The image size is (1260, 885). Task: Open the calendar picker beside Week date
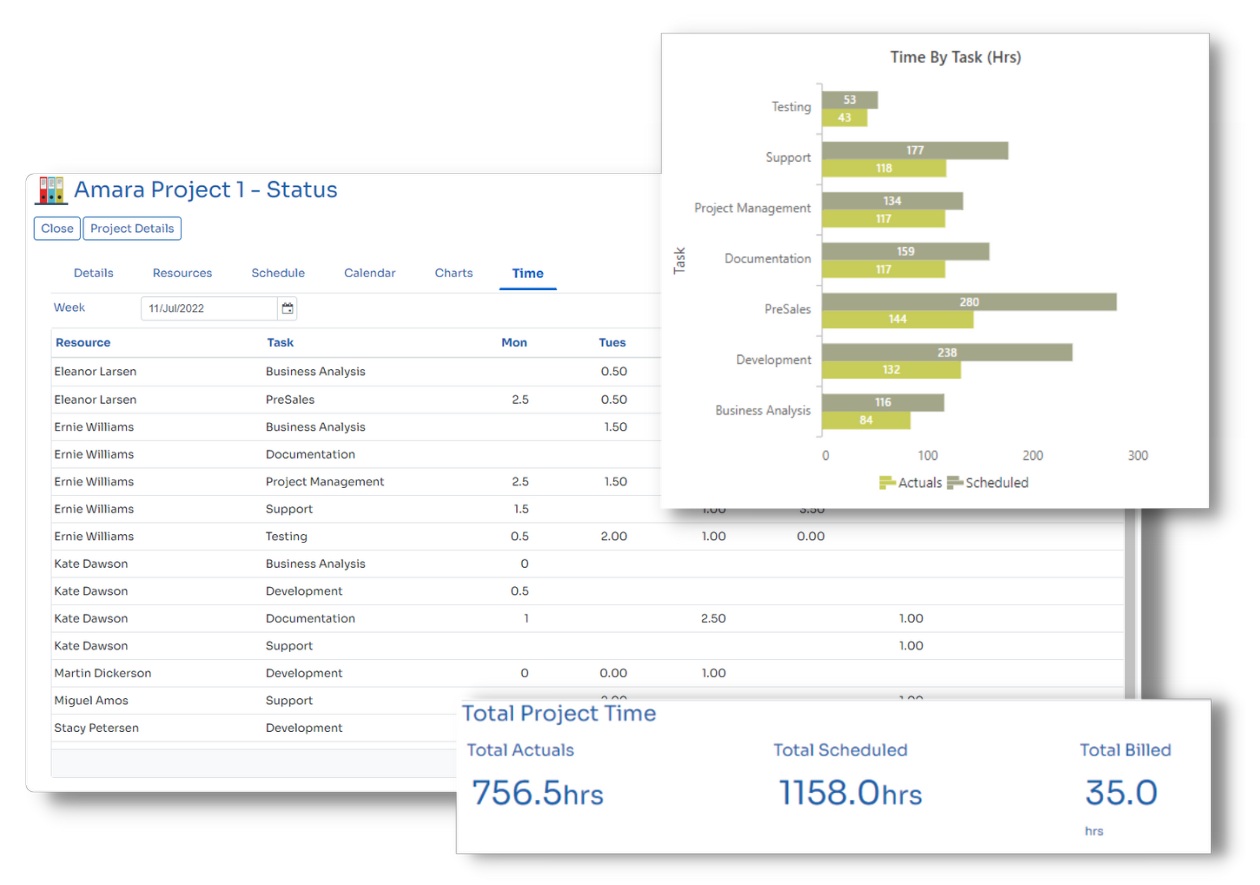[288, 308]
